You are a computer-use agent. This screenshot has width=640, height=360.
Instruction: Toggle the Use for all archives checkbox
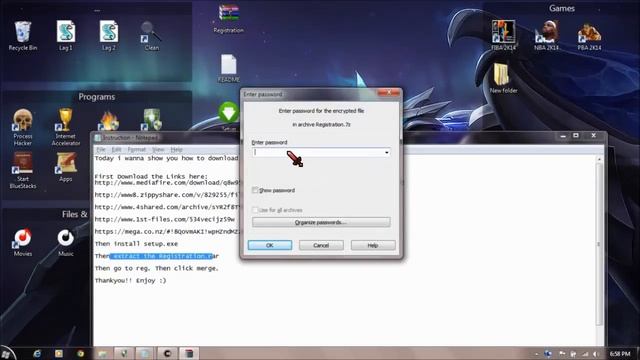click(255, 210)
